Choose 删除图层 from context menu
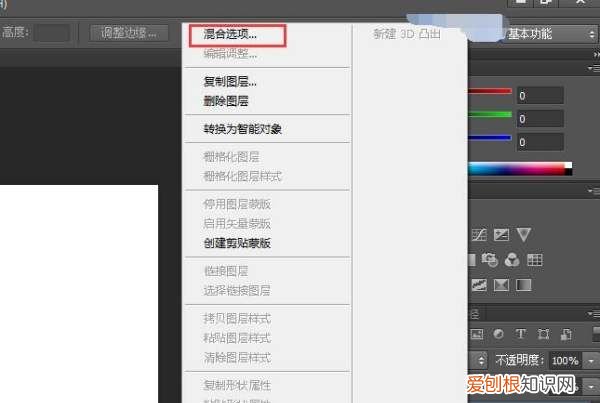Image resolution: width=600 pixels, height=403 pixels. click(227, 101)
